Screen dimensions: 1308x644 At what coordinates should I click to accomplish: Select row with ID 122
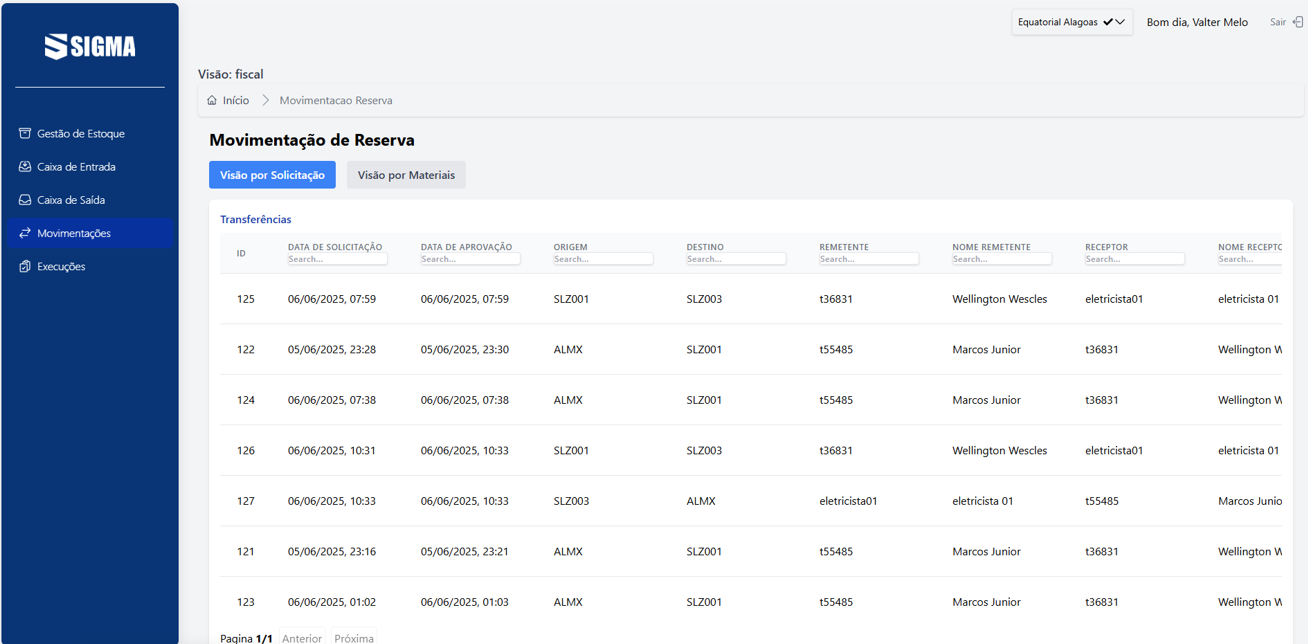pyautogui.click(x=751, y=349)
